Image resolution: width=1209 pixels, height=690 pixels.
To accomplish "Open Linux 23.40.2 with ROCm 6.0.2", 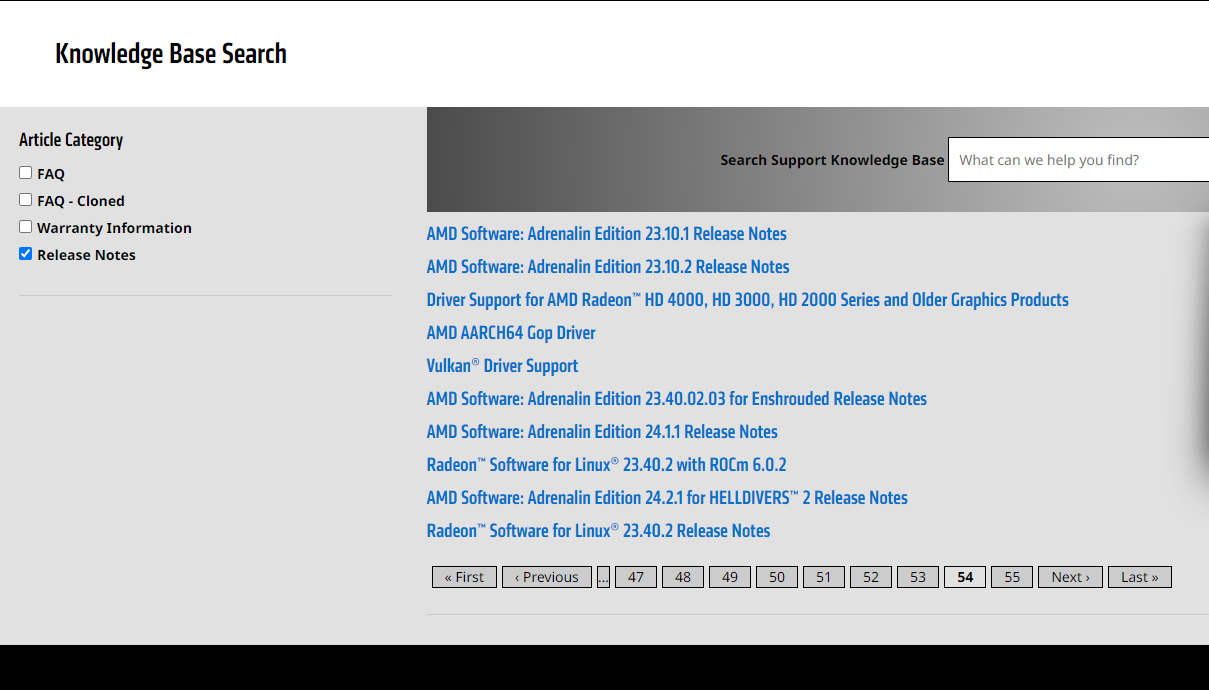I will 606,465.
